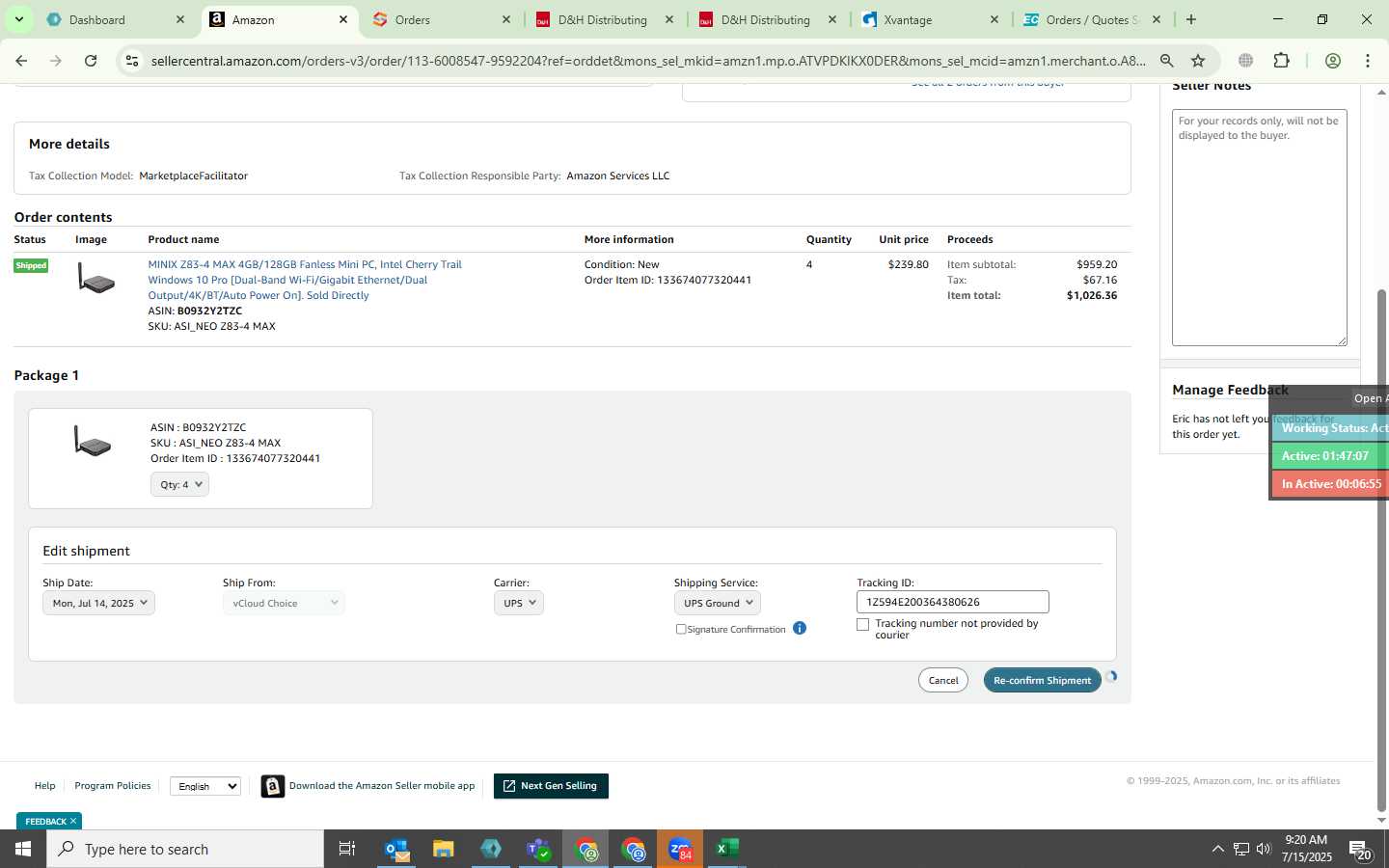The image size is (1389, 868).
Task: Click the zoom magnifier icon in address bar
Action: pyautogui.click(x=1167, y=61)
